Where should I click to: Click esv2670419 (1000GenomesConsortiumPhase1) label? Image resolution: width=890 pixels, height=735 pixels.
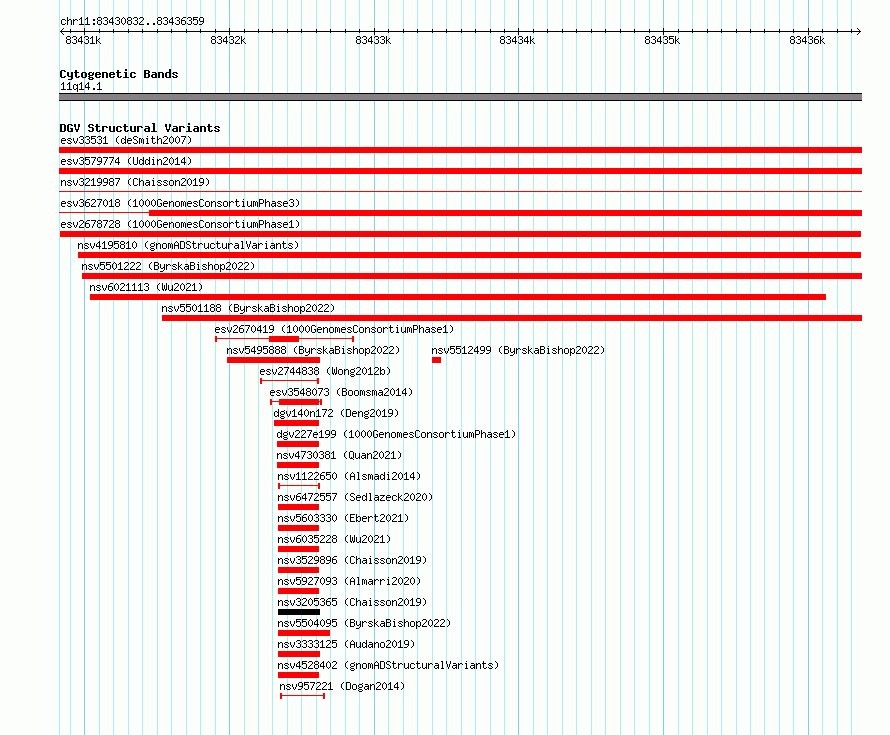[x=334, y=329]
